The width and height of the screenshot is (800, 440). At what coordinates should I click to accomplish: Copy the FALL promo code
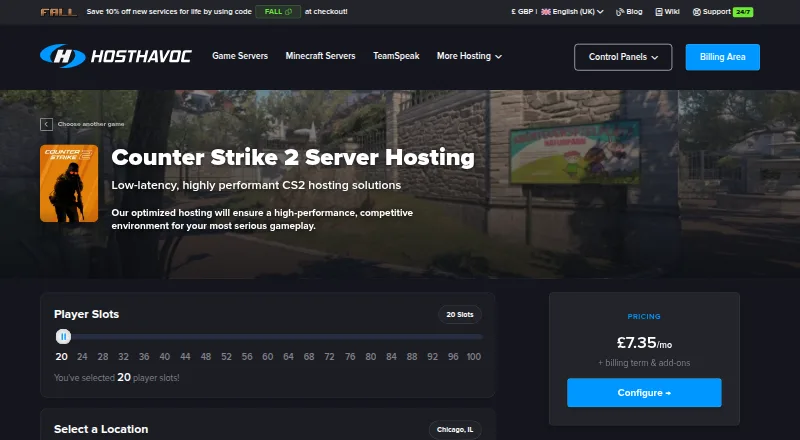278,12
